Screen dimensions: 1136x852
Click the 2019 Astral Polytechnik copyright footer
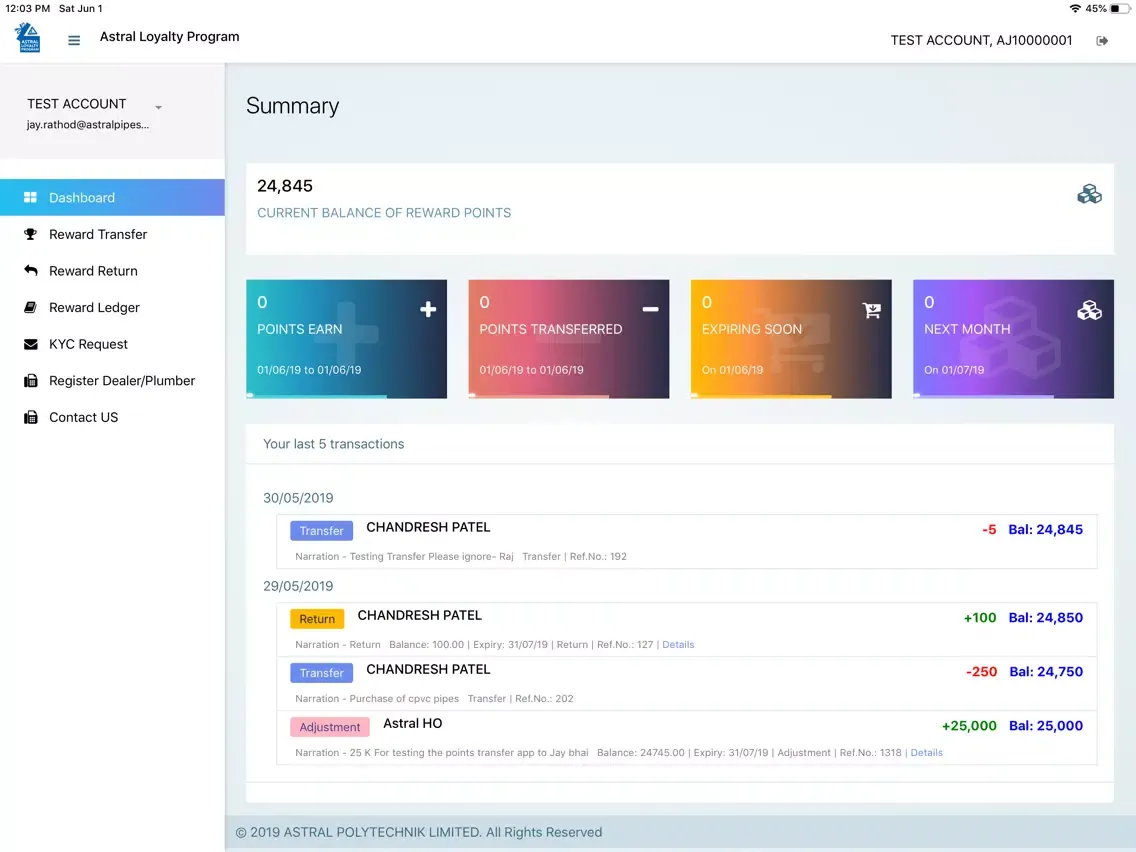pos(419,832)
